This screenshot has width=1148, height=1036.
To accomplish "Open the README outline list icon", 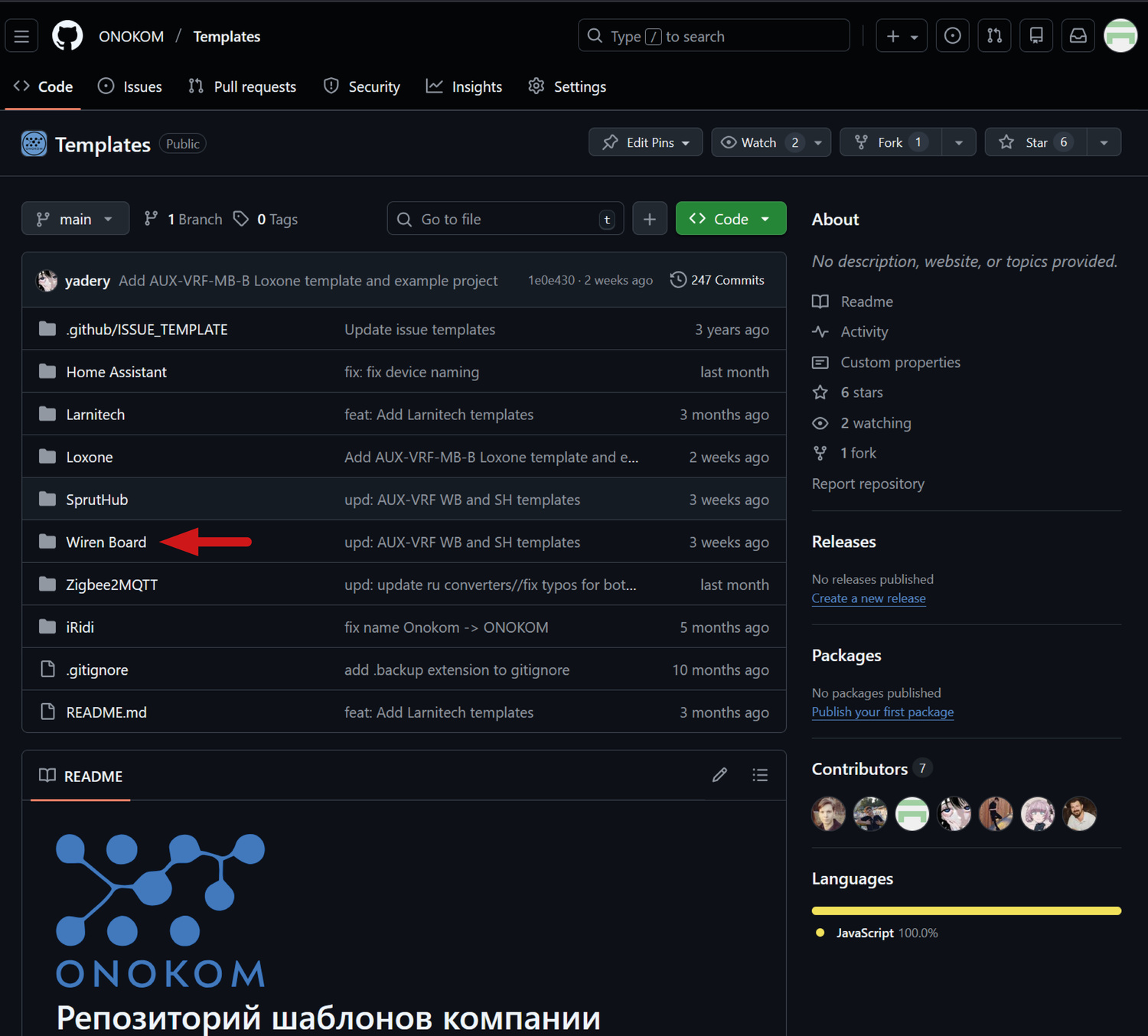I will [760, 775].
